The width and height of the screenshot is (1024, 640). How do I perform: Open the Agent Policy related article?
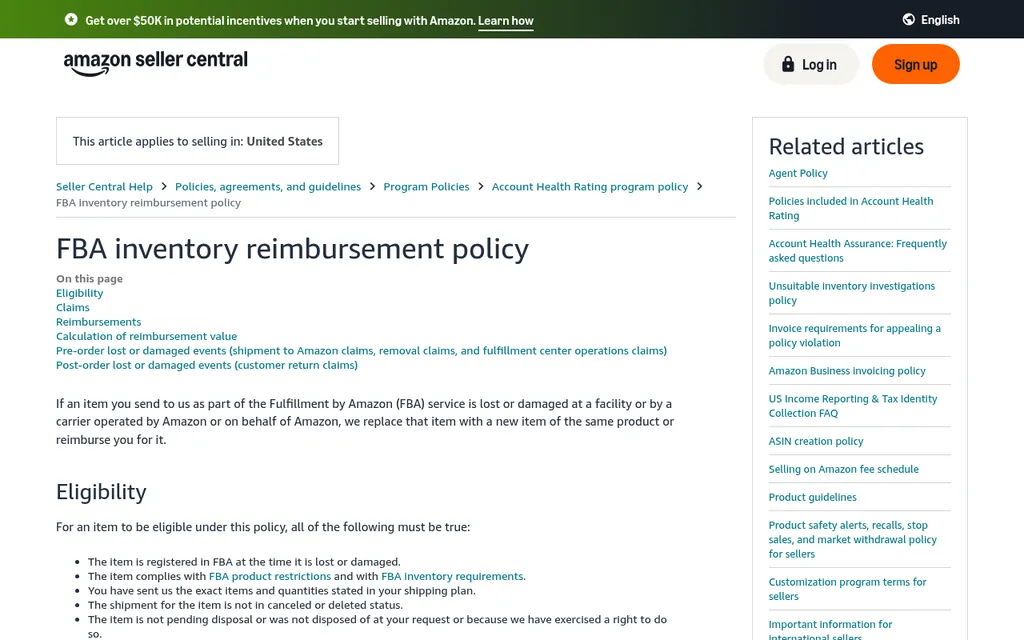click(x=798, y=173)
